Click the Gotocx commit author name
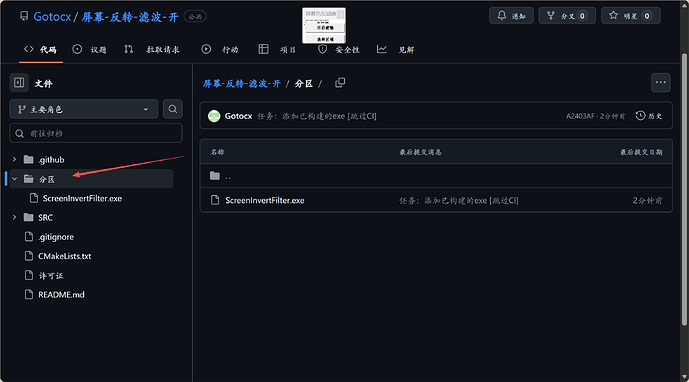This screenshot has height=382, width=689. point(238,116)
